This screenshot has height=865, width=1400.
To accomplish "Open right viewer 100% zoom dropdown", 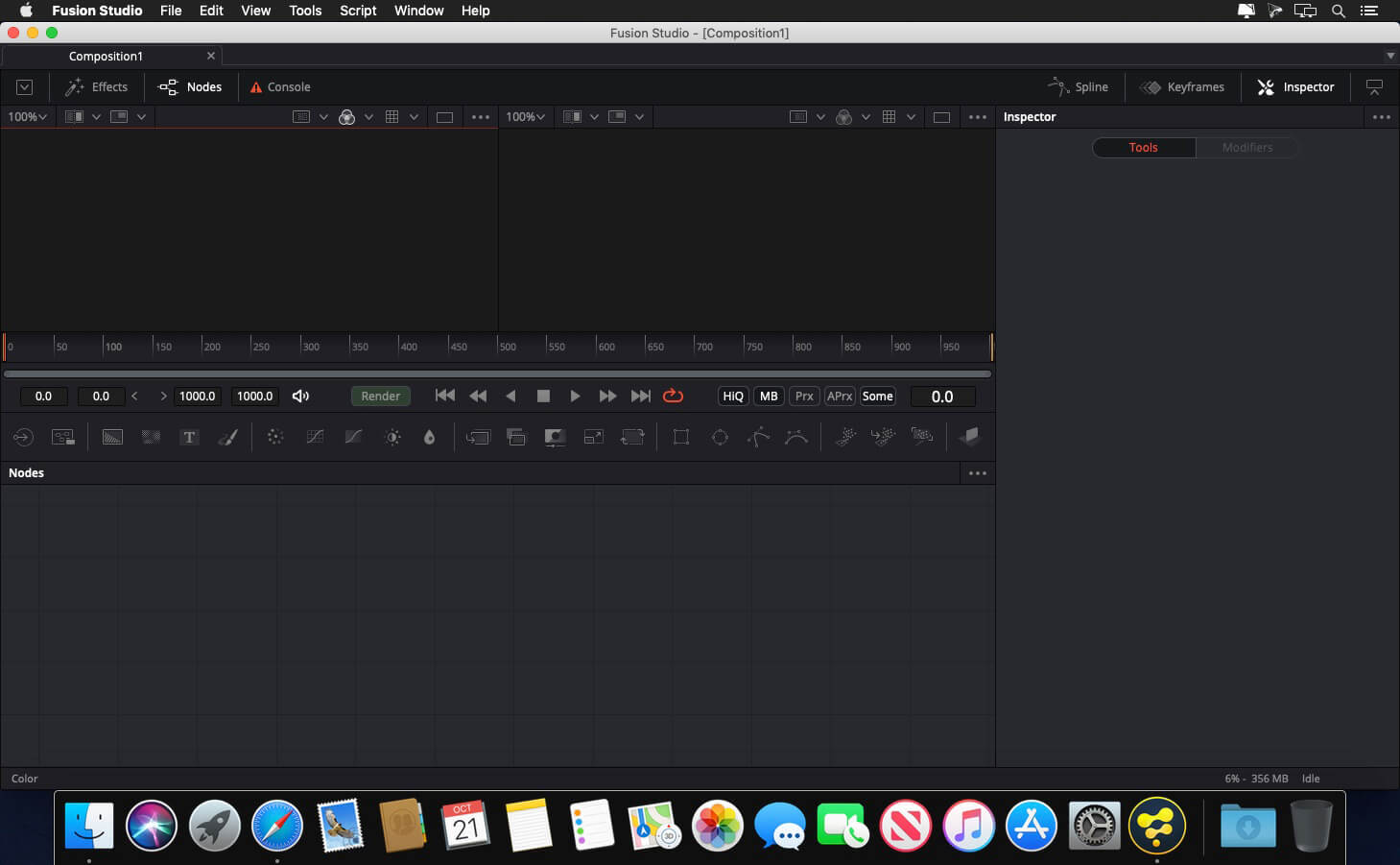I will pyautogui.click(x=525, y=117).
